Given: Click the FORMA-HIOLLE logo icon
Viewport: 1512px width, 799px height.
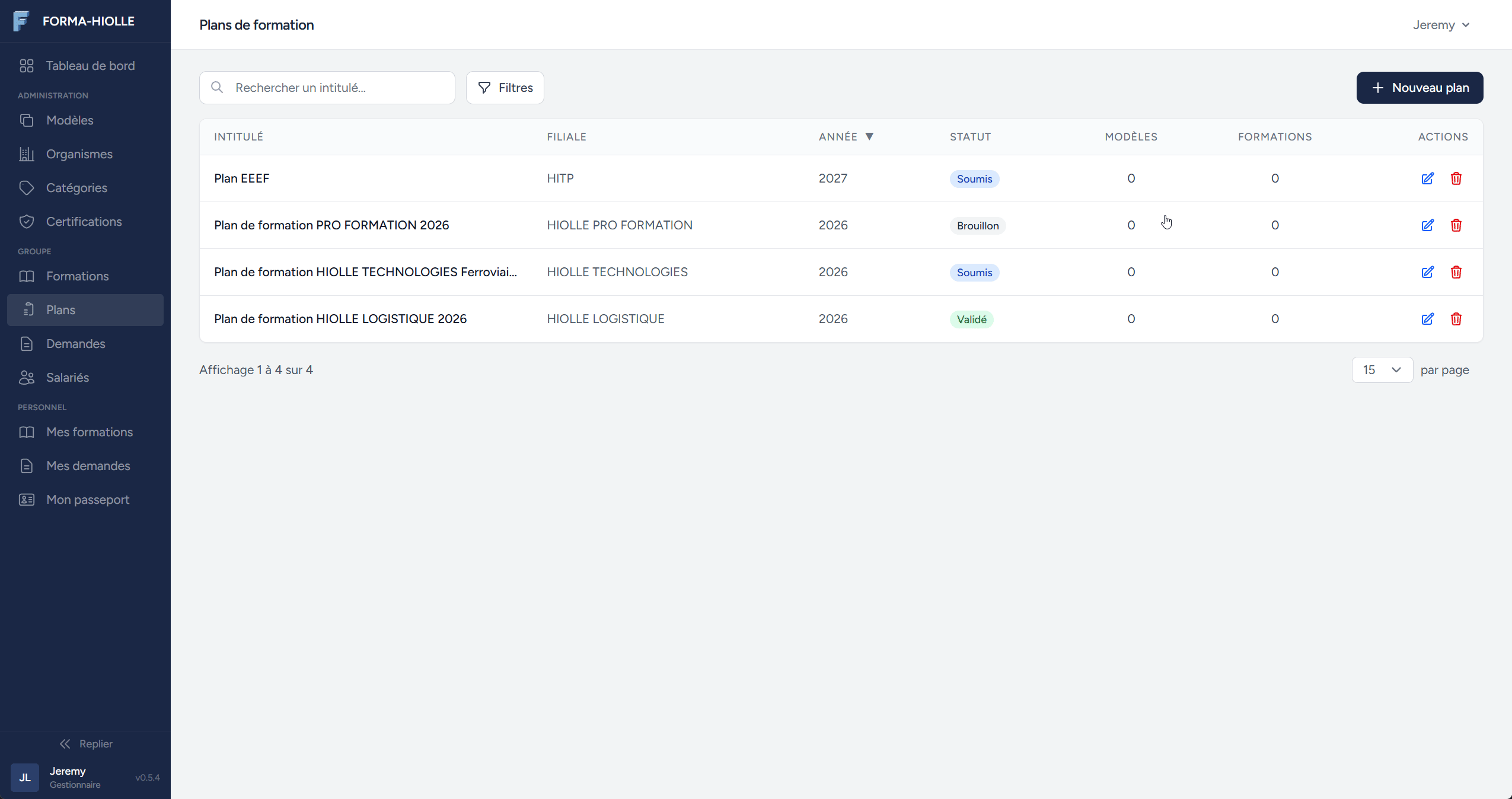Looking at the screenshot, I should (21, 21).
